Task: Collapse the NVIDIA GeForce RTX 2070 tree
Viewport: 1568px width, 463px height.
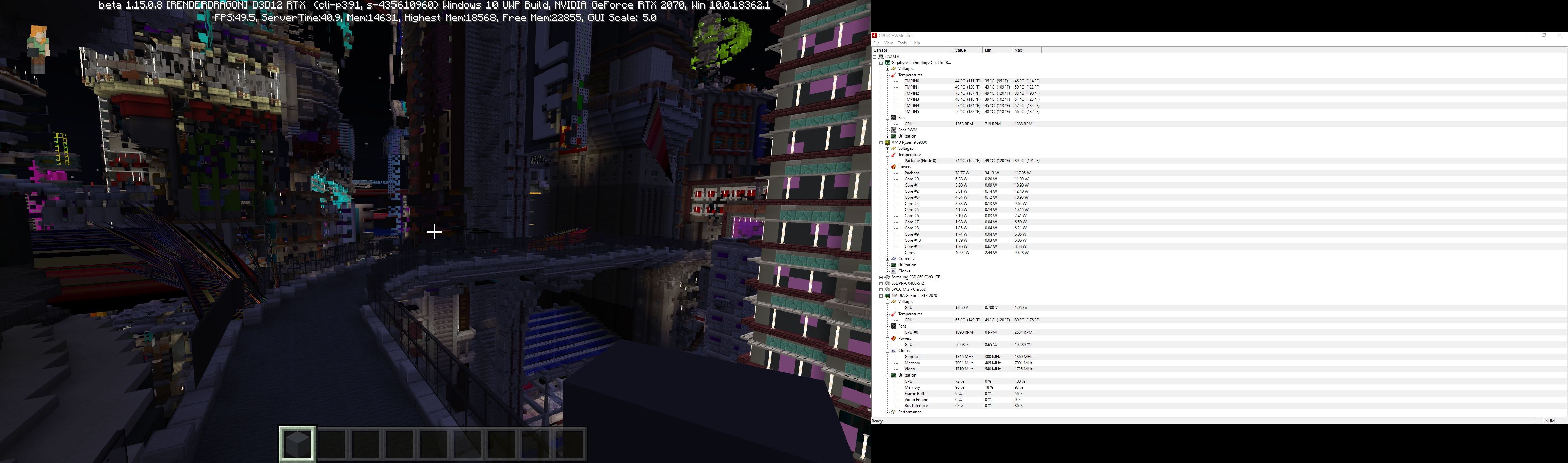Action: pyautogui.click(x=881, y=296)
